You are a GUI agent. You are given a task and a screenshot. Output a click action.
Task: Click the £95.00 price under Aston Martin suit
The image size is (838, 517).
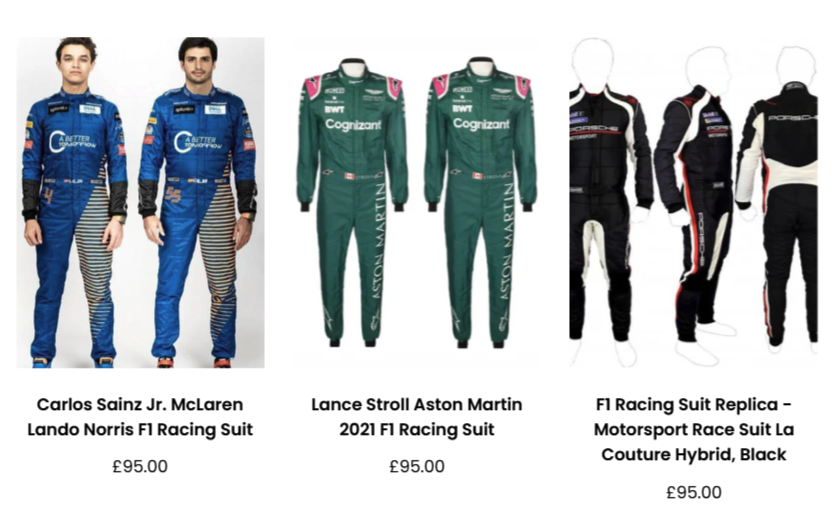coord(416,466)
